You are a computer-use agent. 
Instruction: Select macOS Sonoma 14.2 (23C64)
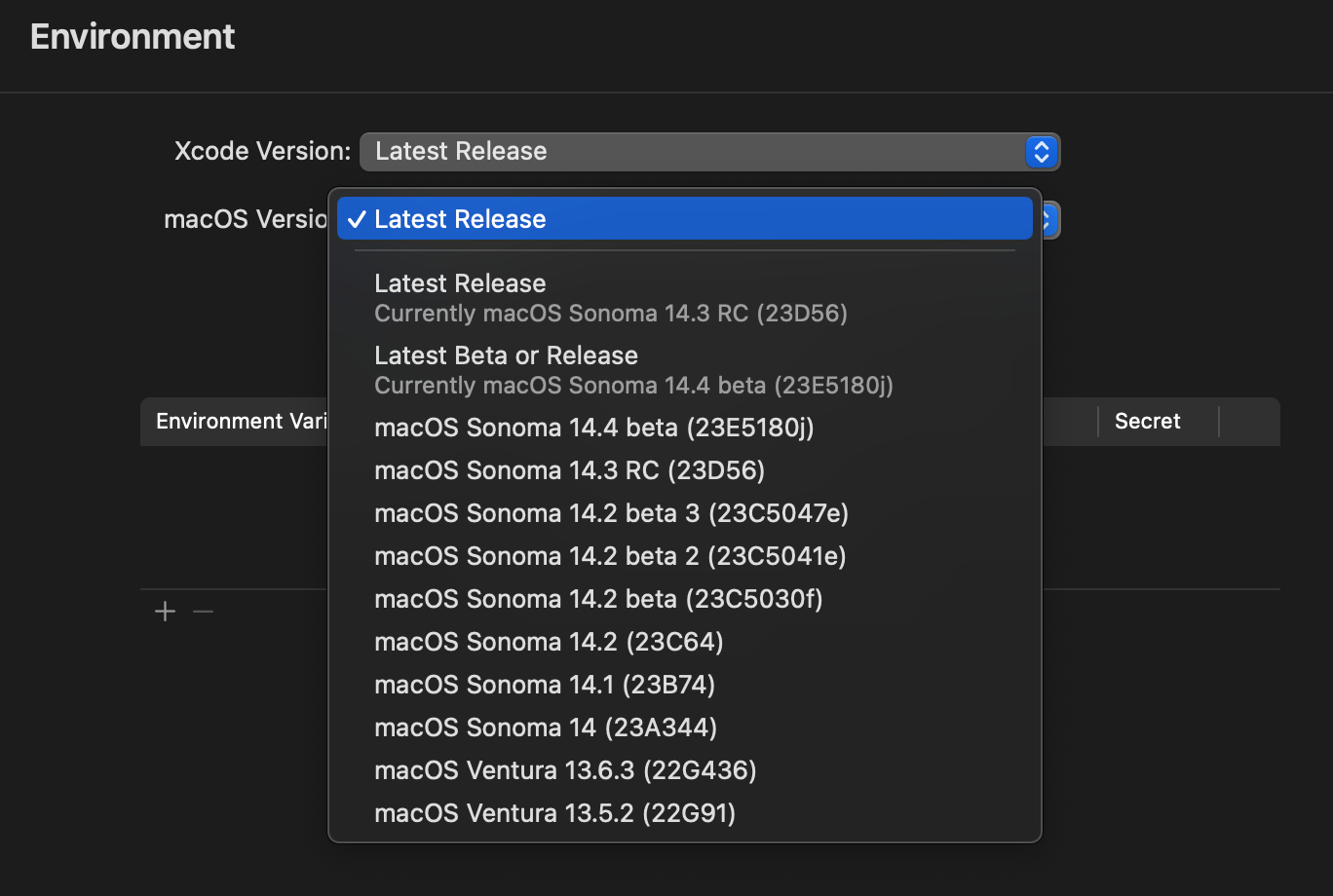(685, 642)
